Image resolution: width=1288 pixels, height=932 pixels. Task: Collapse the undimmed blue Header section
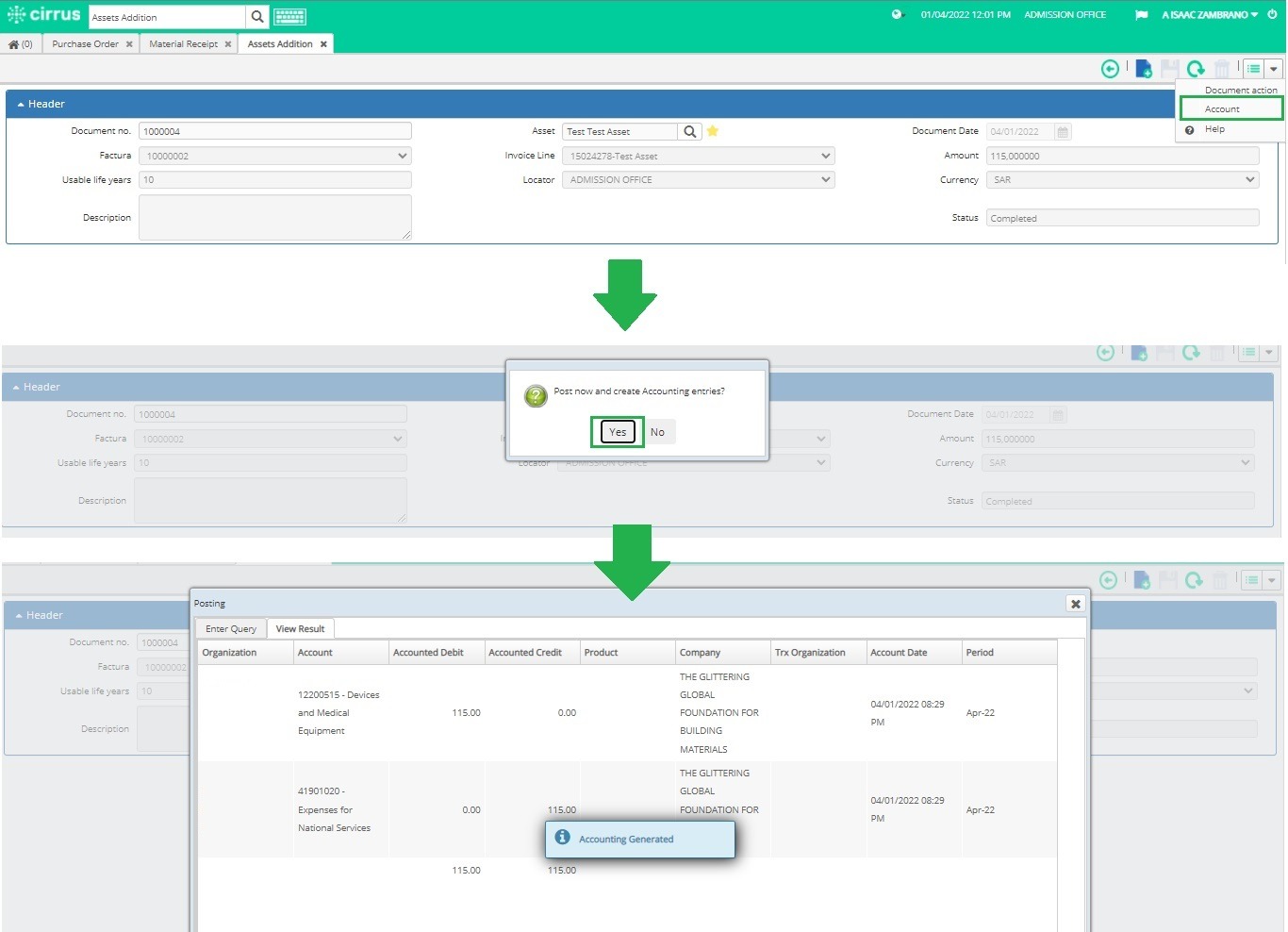coord(21,105)
